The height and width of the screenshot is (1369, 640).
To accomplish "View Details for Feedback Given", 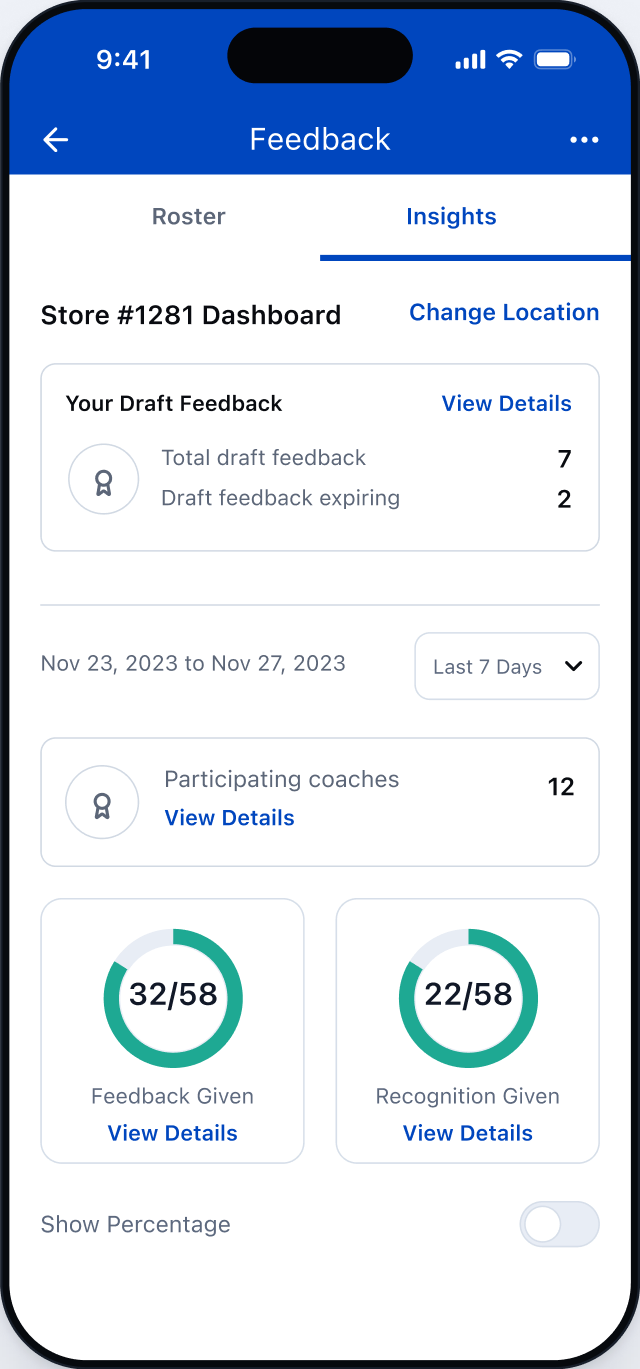I will click(172, 1133).
